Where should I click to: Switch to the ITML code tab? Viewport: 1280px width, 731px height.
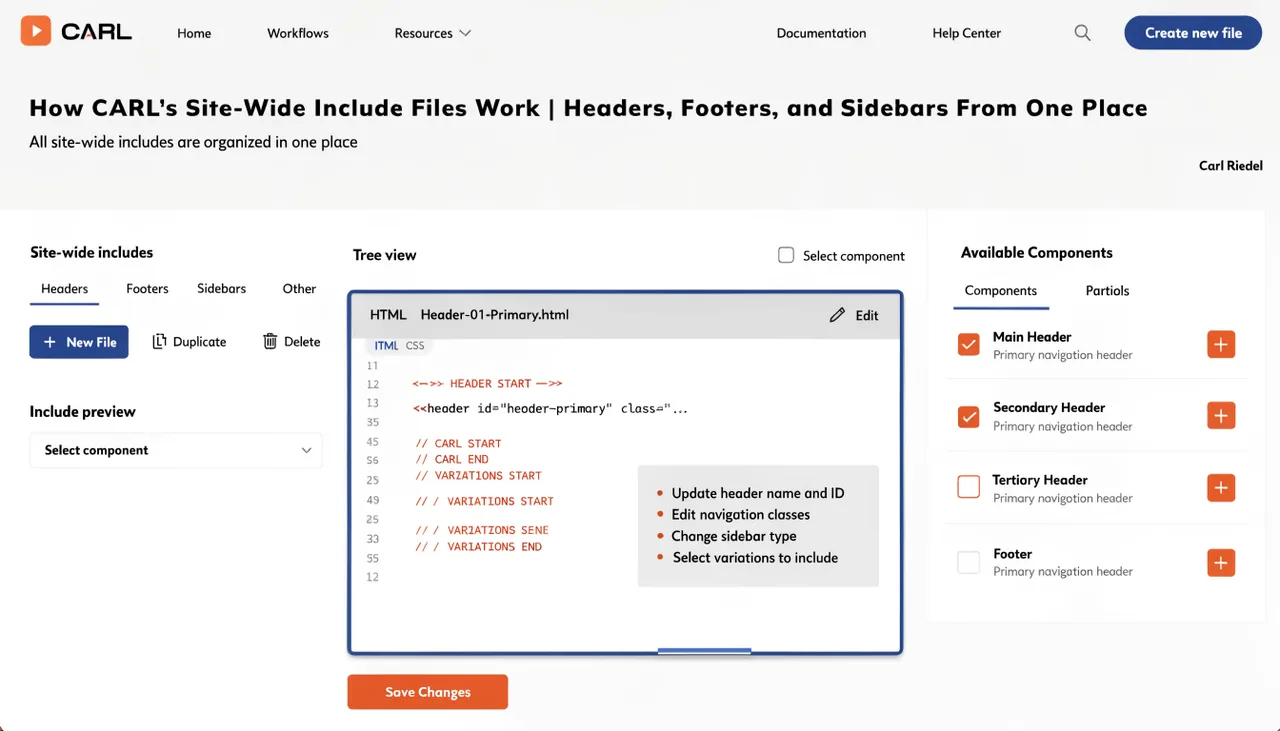point(386,346)
